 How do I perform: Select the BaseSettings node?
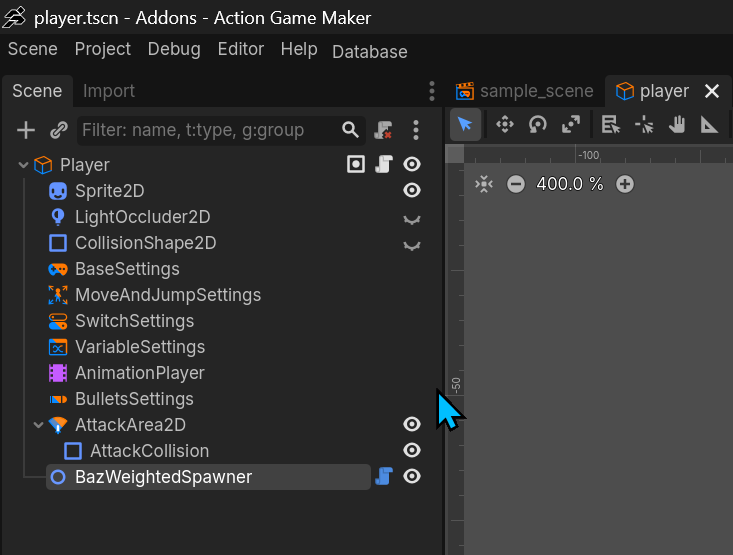click(x=127, y=269)
